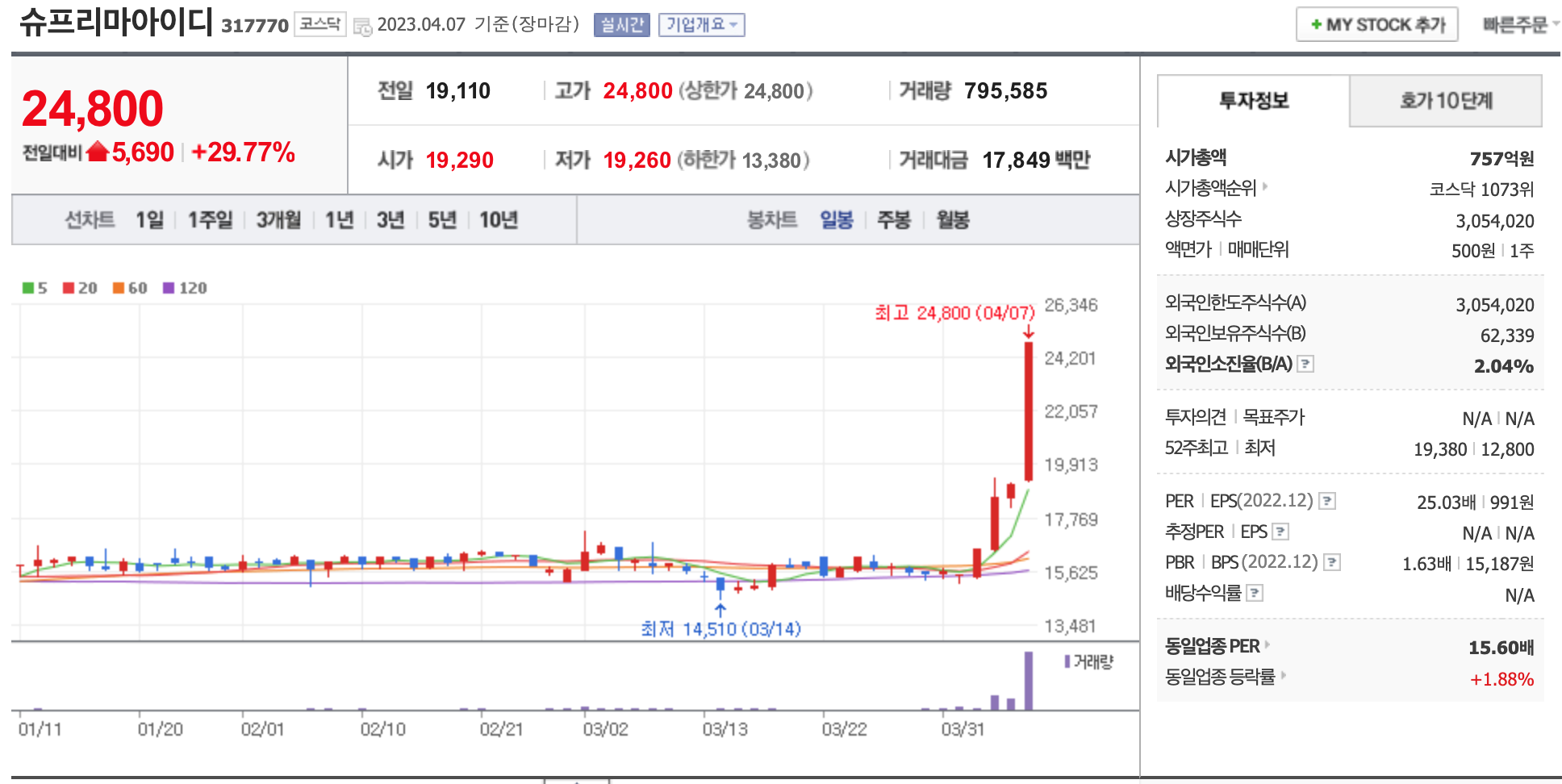Click the green 5-day moving average swatch
Screen dimensions: 1562x784
click(x=28, y=288)
